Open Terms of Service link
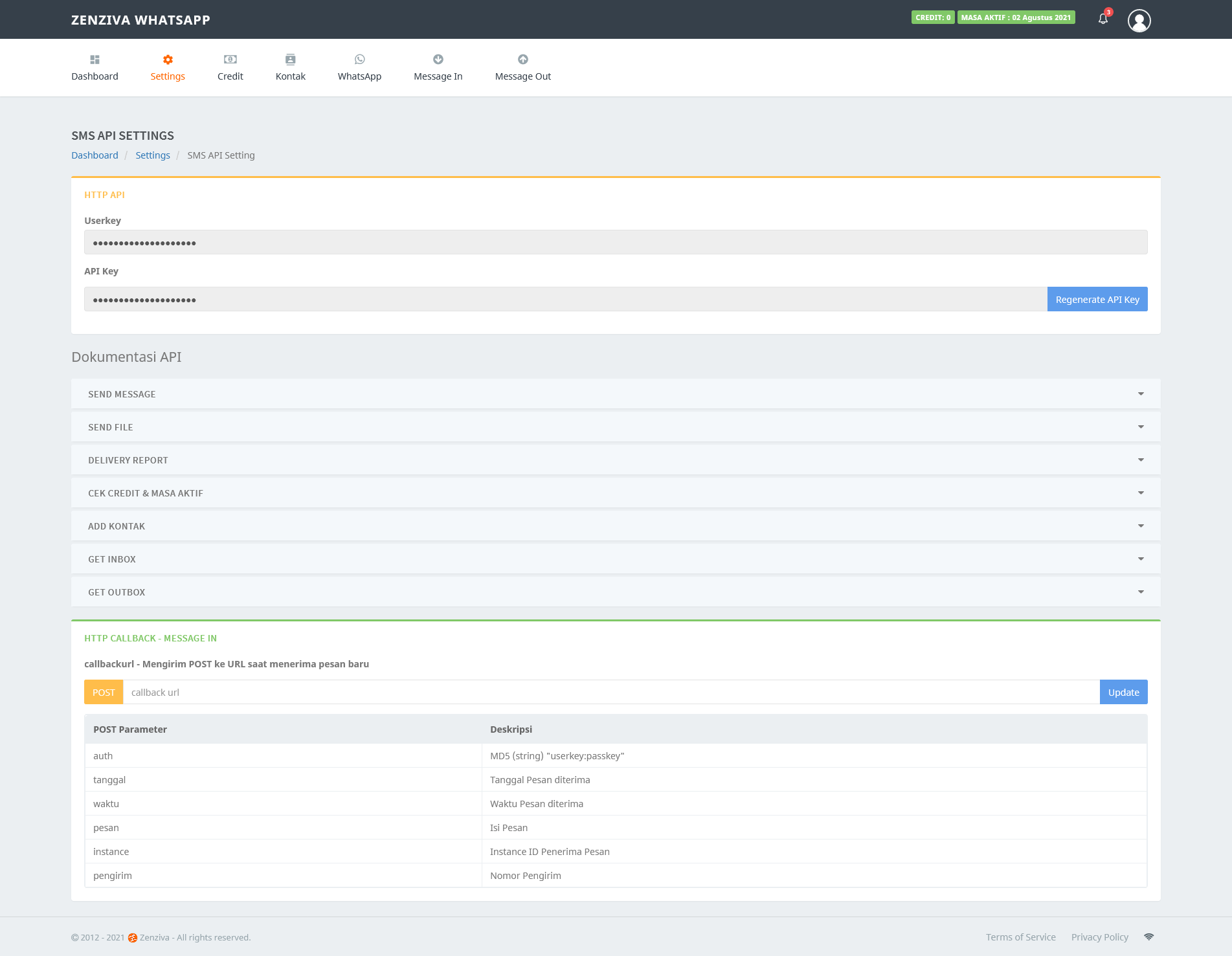The height and width of the screenshot is (956, 1232). (1021, 937)
